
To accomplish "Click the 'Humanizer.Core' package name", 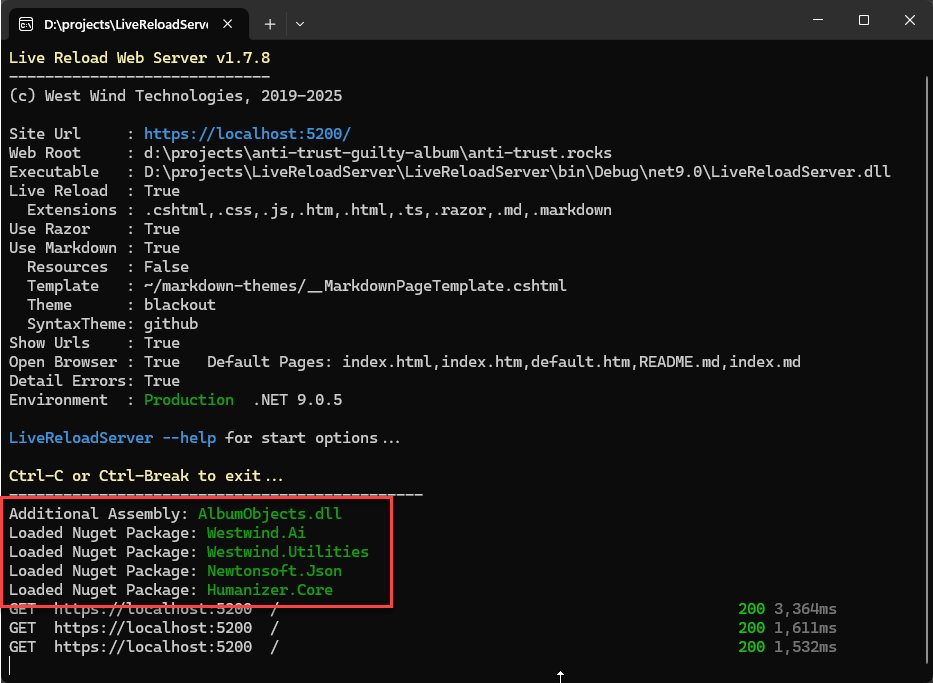I will pos(270,590).
